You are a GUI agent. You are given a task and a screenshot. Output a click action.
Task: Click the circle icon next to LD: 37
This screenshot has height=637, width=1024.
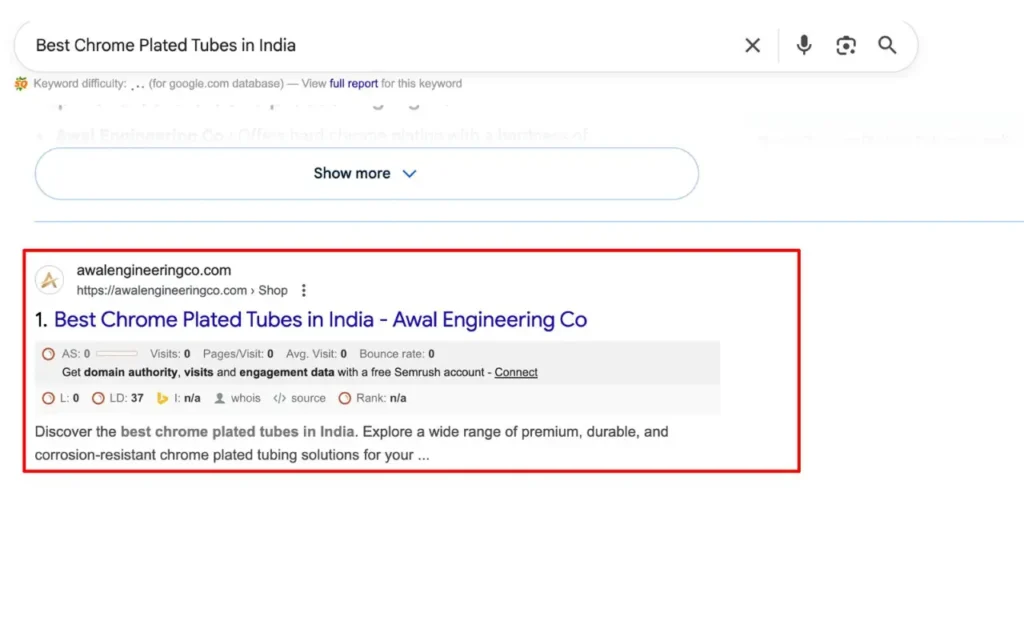click(x=98, y=398)
